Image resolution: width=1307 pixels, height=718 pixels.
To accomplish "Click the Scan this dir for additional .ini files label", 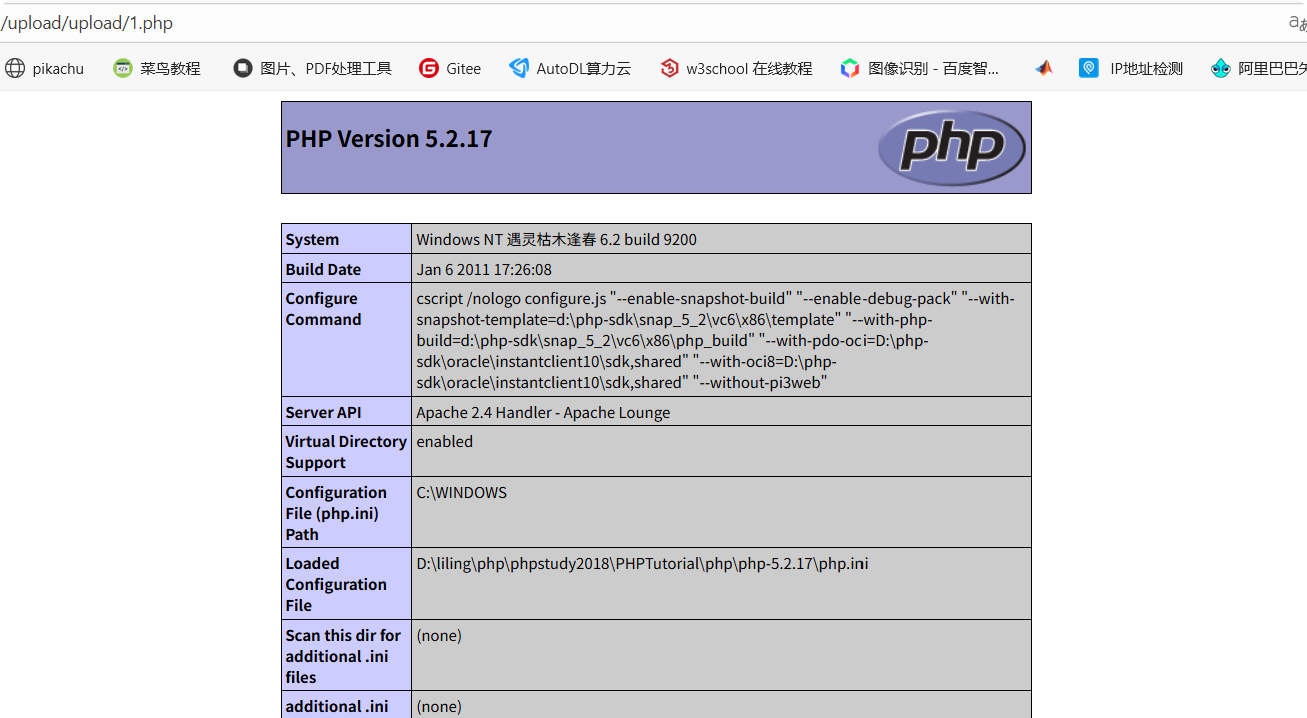I will click(343, 656).
